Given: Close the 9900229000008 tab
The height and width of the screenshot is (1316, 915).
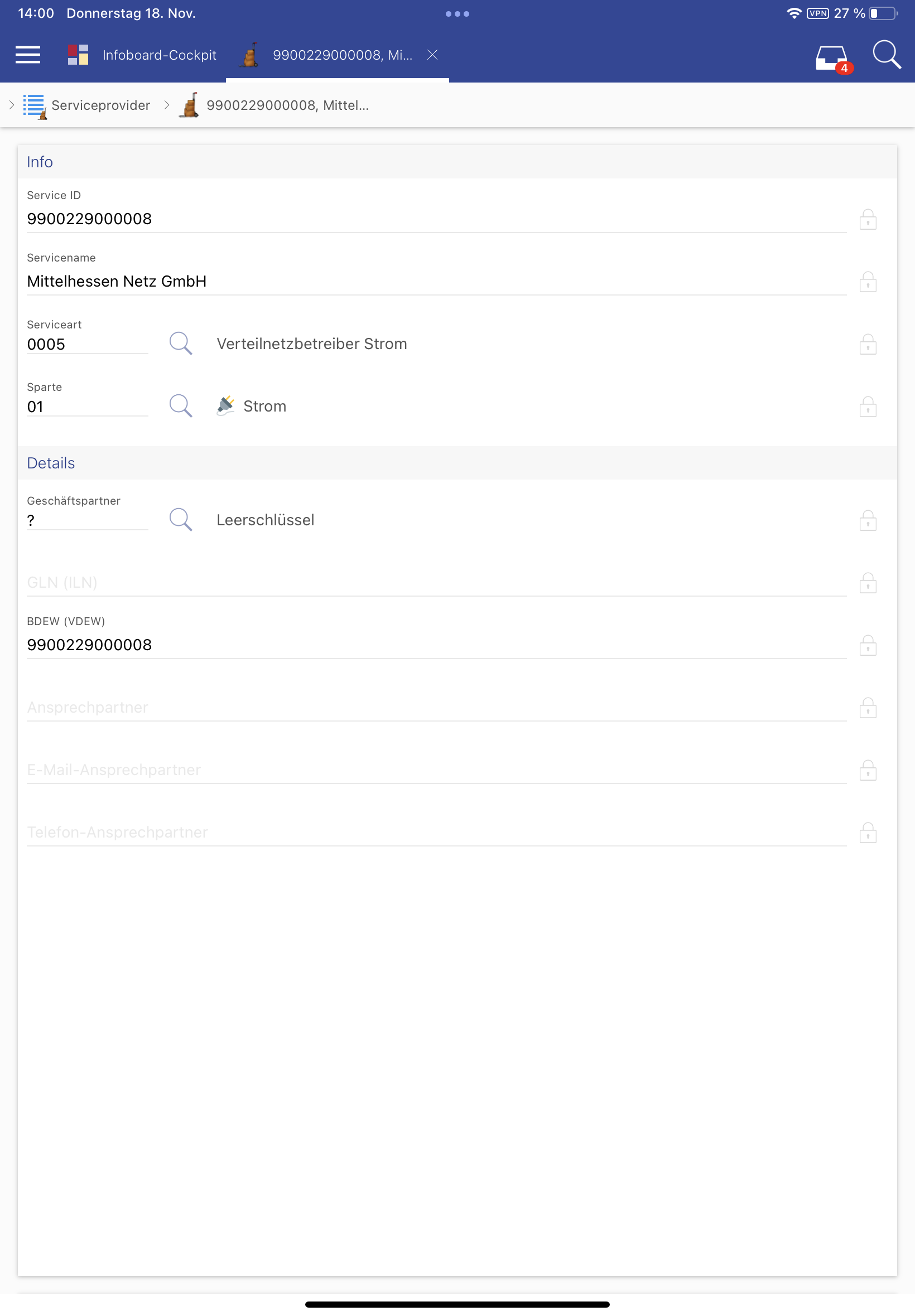Looking at the screenshot, I should tap(432, 55).
